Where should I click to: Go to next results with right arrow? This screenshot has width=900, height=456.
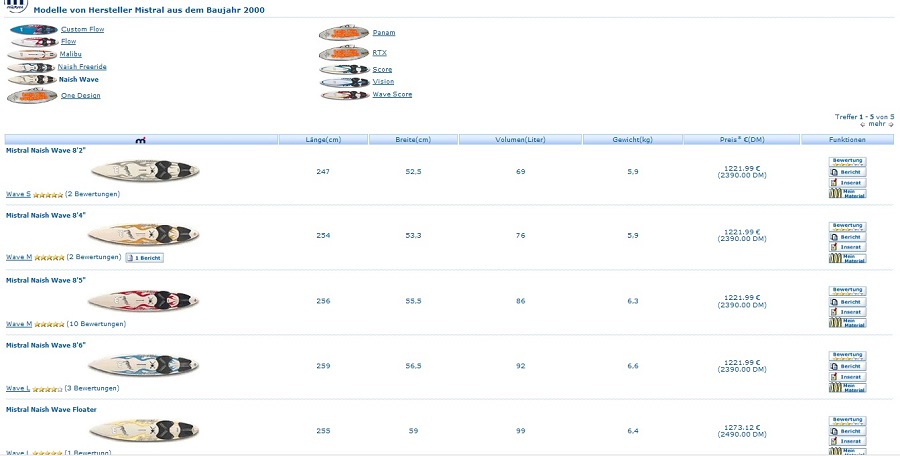tap(891, 124)
